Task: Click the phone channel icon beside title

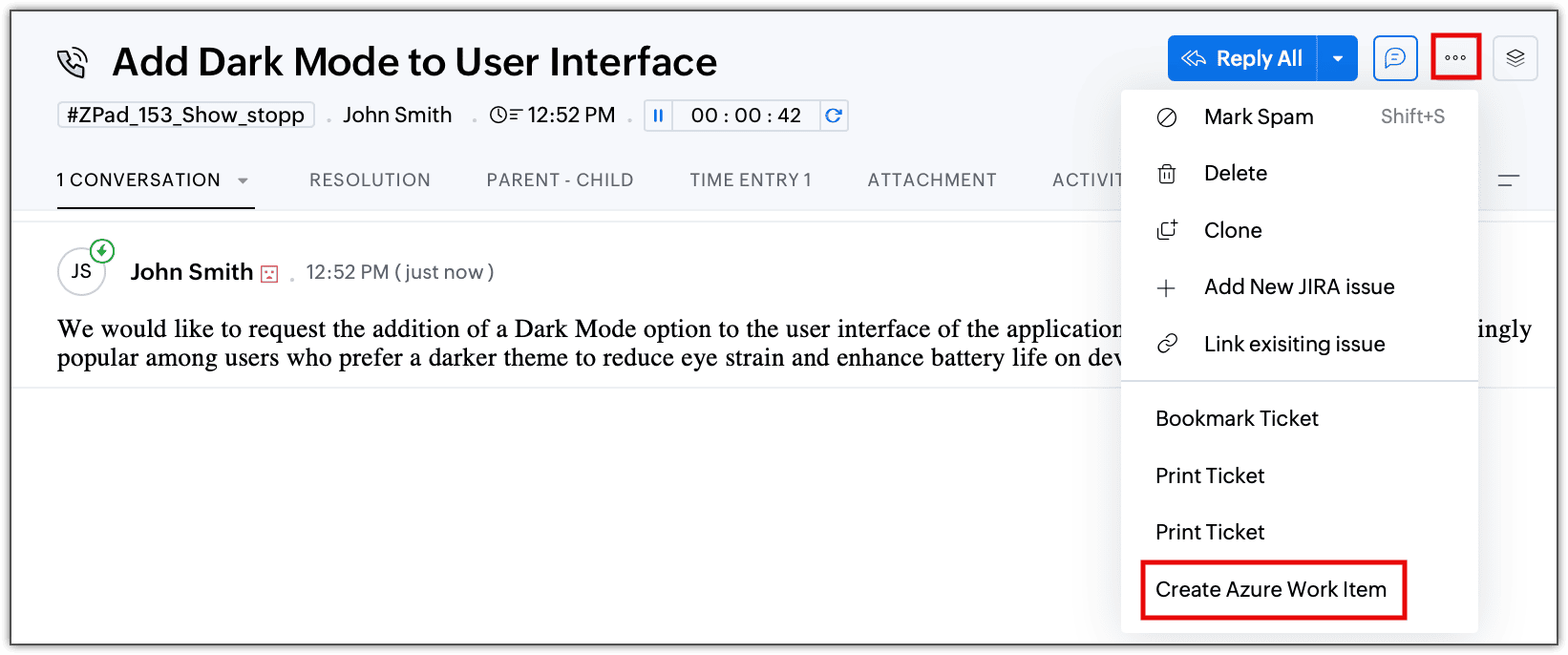Action: pos(73,63)
